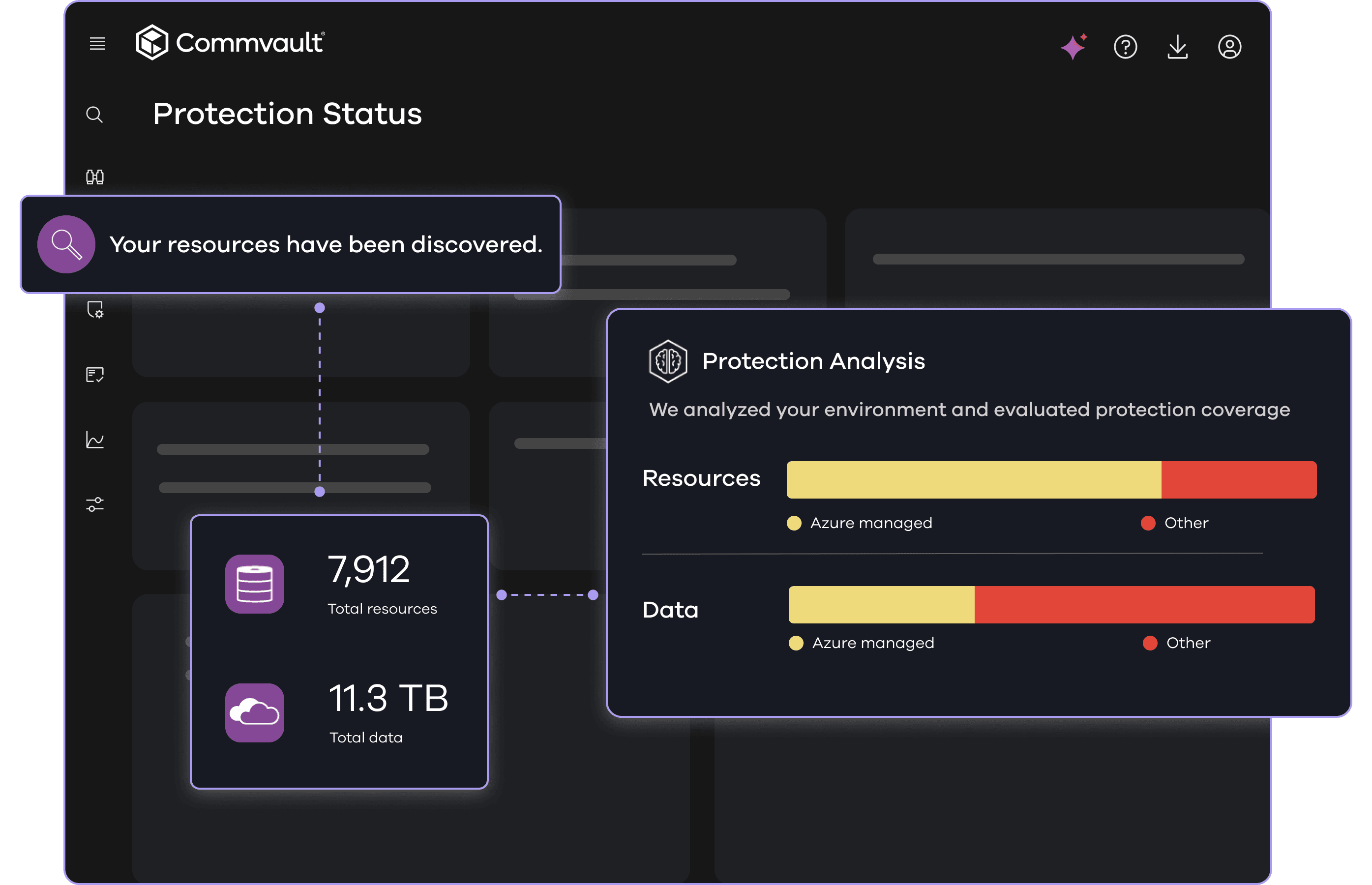1372x885 pixels.
Task: Click the red segment of Data bar
Action: click(1144, 605)
